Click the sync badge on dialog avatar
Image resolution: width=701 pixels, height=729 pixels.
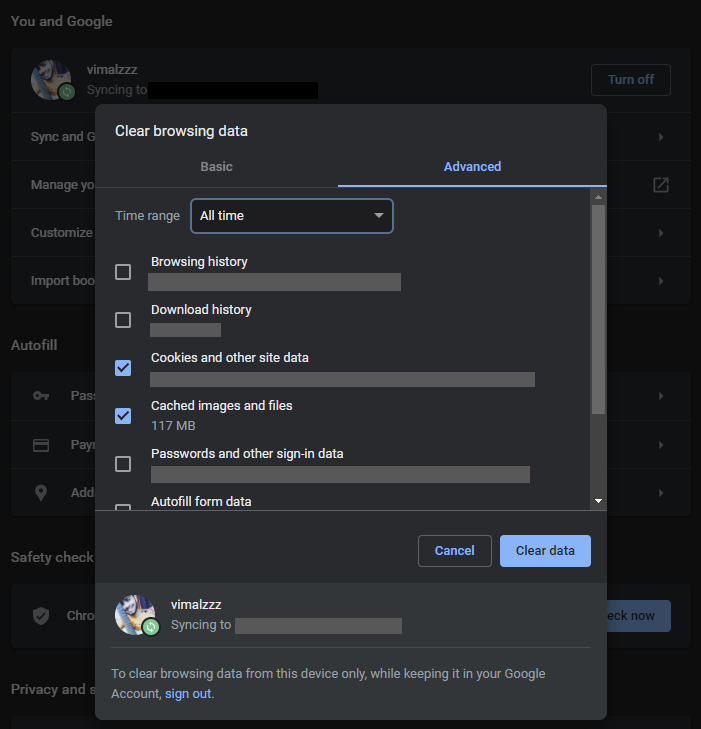point(151,627)
